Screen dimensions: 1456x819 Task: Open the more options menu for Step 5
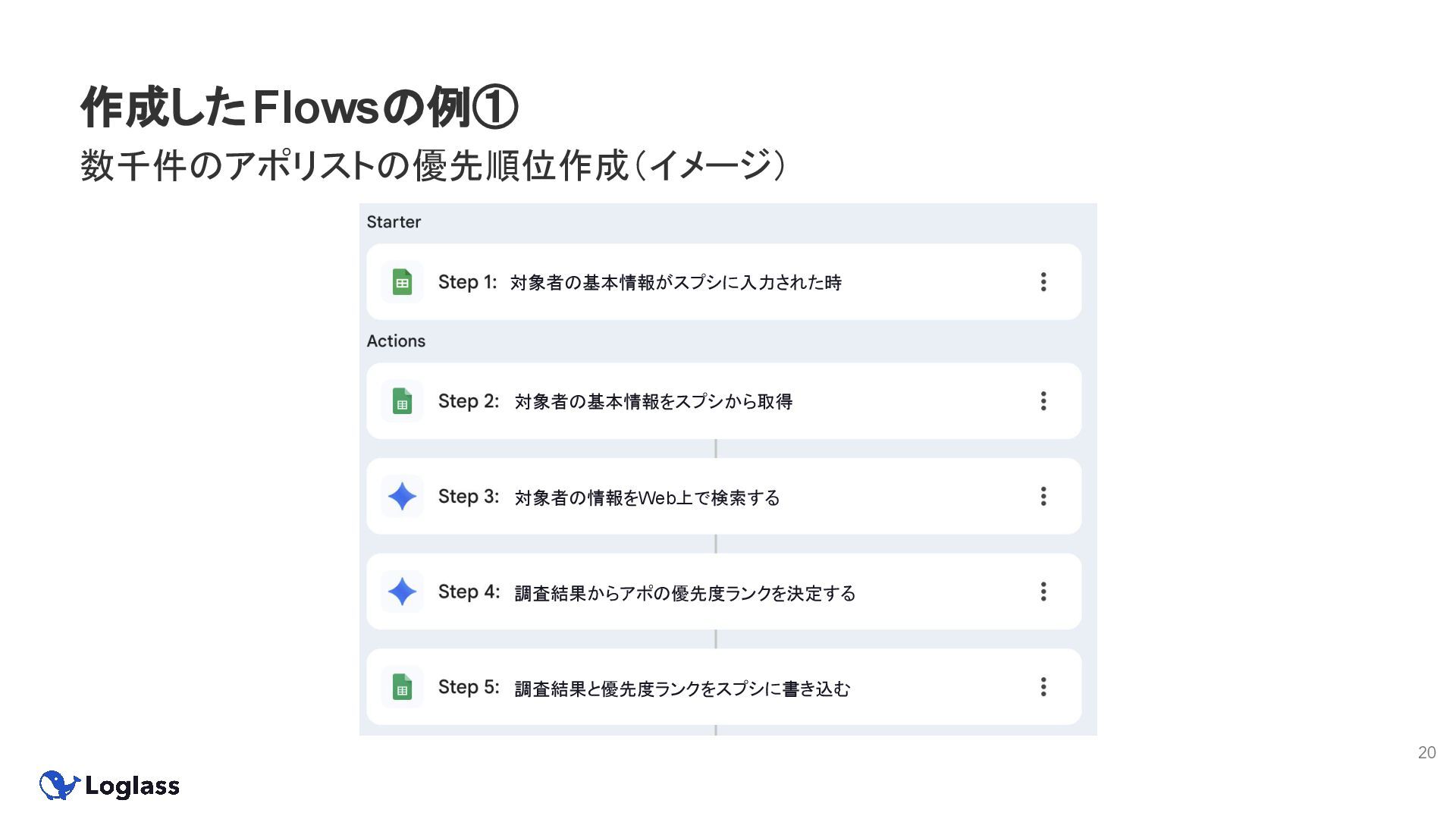1043,687
